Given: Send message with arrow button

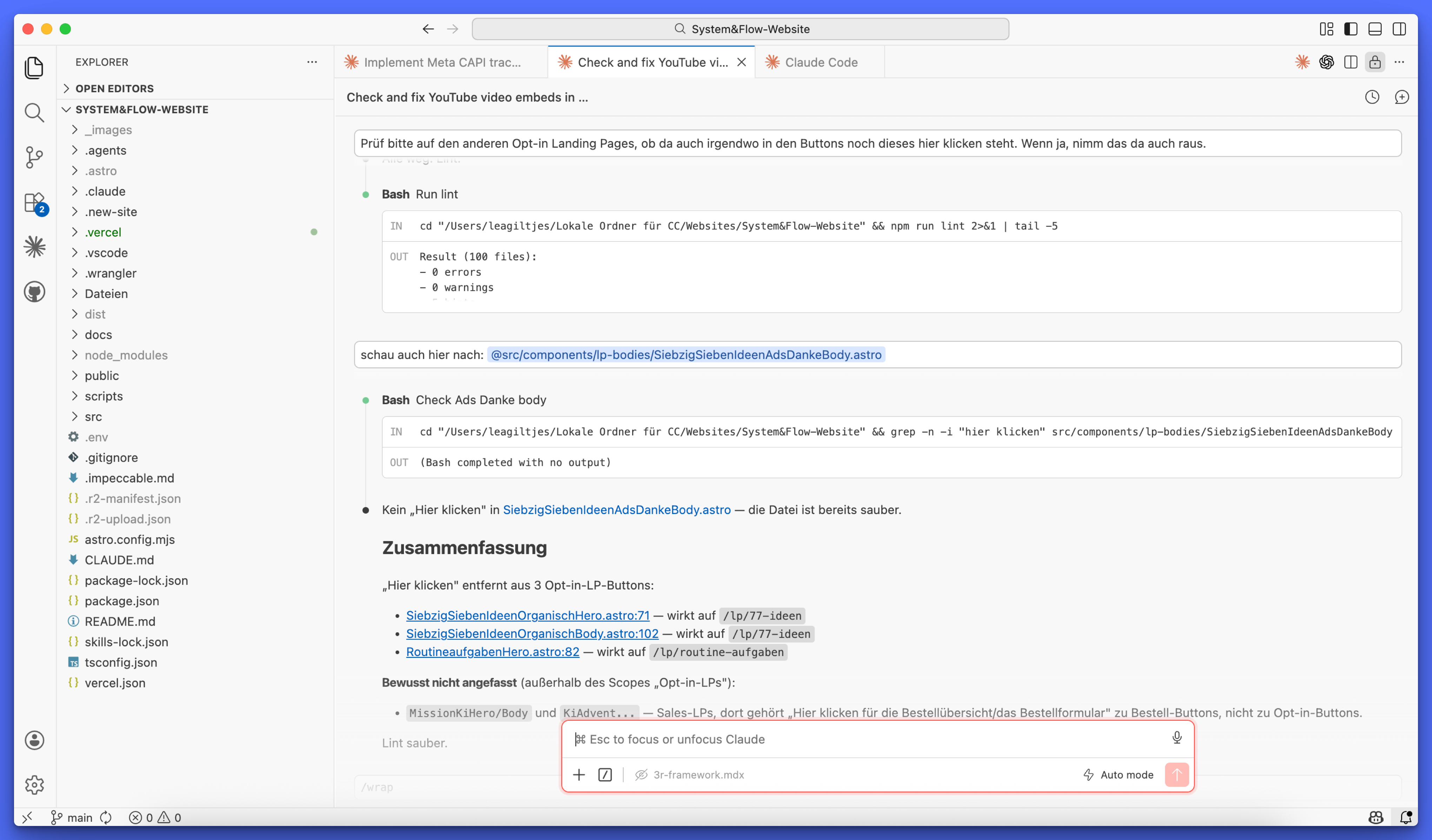Looking at the screenshot, I should click(x=1177, y=775).
